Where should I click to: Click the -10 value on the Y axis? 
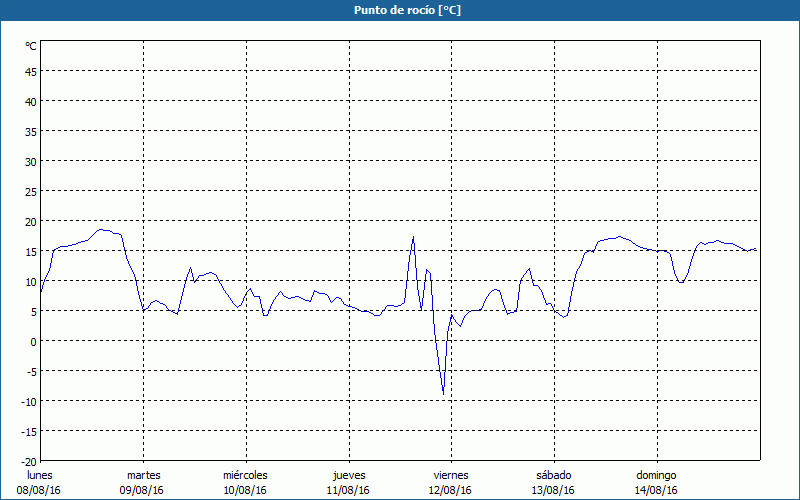29,401
